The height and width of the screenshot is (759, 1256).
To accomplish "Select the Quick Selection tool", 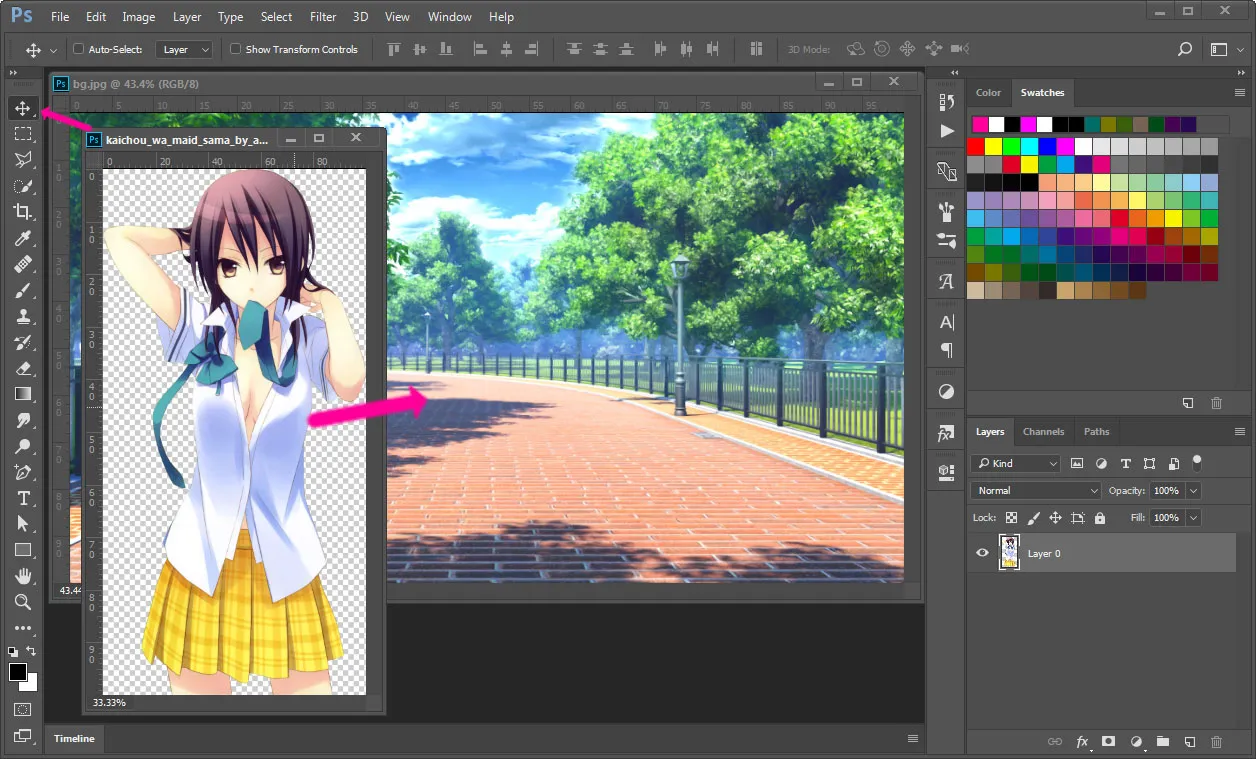I will coord(23,186).
